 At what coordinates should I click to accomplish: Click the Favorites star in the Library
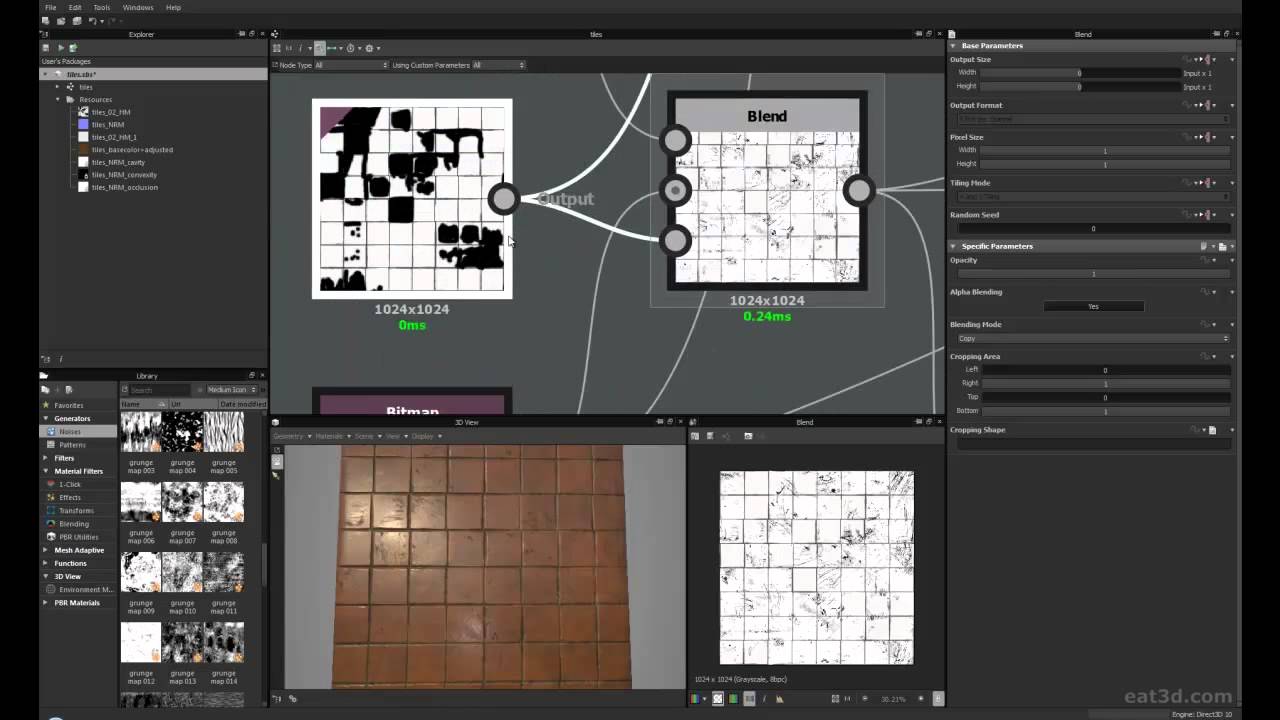point(46,405)
